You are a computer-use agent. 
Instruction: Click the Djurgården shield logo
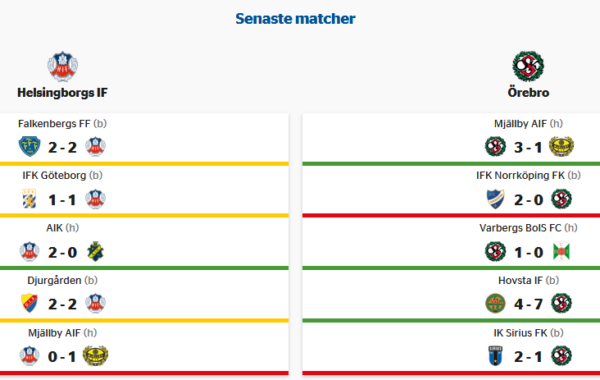coord(29,303)
